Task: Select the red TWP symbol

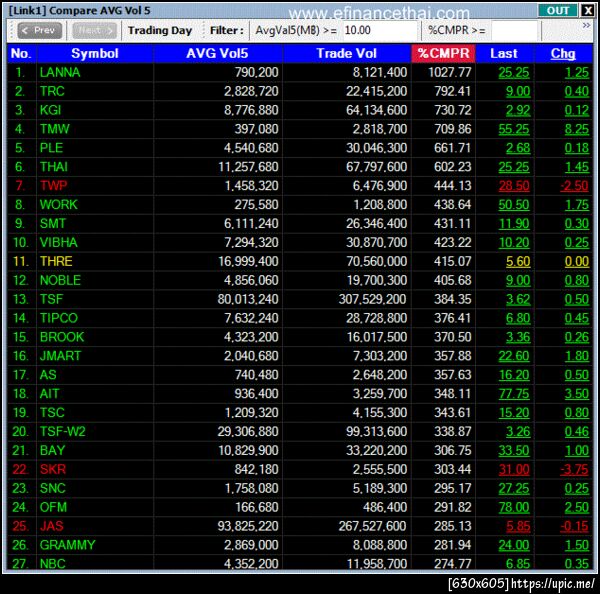Action: tap(54, 186)
